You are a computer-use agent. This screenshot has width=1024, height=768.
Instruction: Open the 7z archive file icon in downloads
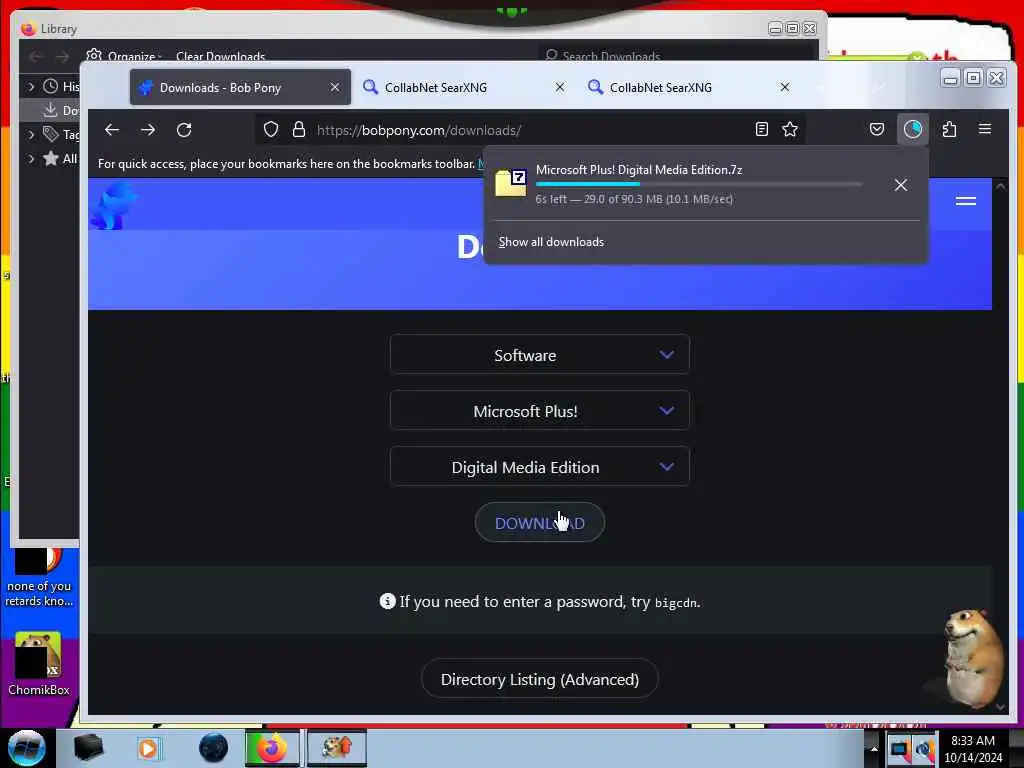coord(511,183)
